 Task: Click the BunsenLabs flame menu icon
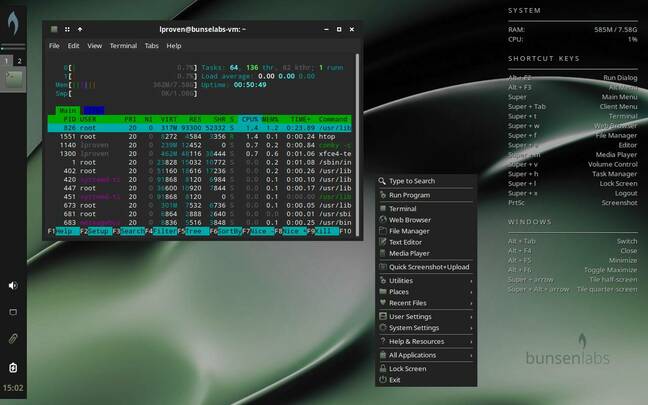coord(12,26)
